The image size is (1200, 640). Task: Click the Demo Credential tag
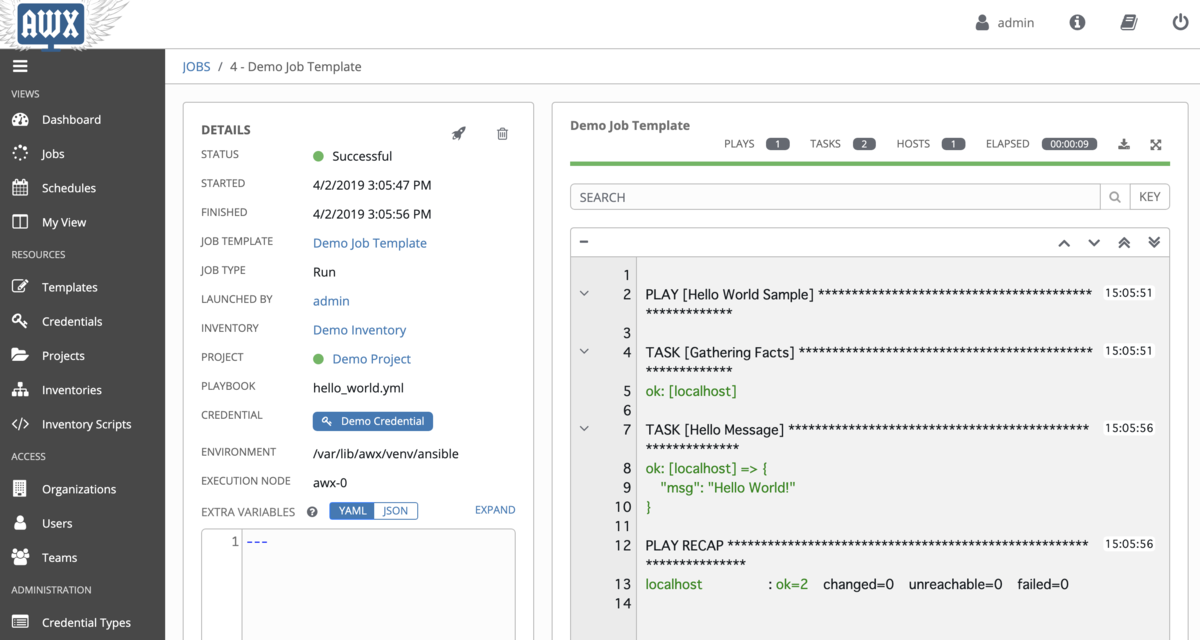pos(373,421)
